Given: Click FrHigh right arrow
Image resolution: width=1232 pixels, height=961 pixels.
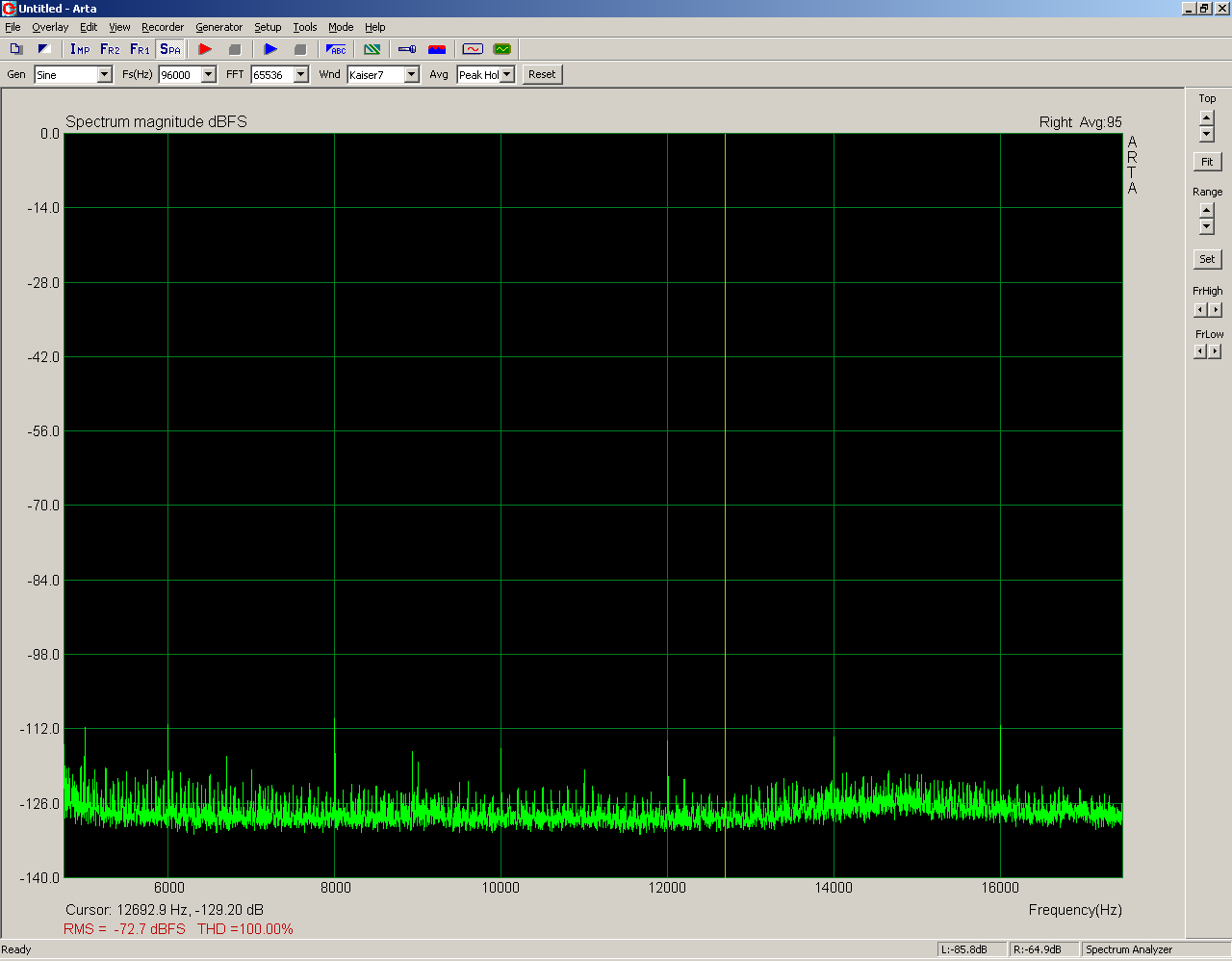Looking at the screenshot, I should point(1216,310).
